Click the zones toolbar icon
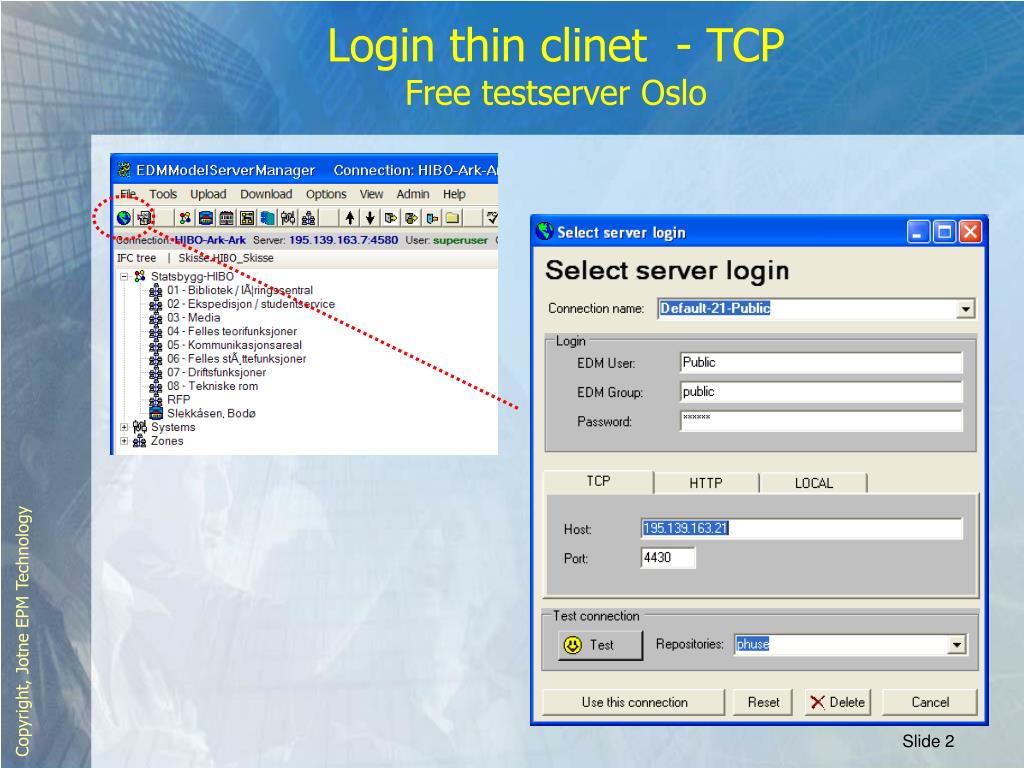The width and height of the screenshot is (1024, 768). click(x=308, y=217)
